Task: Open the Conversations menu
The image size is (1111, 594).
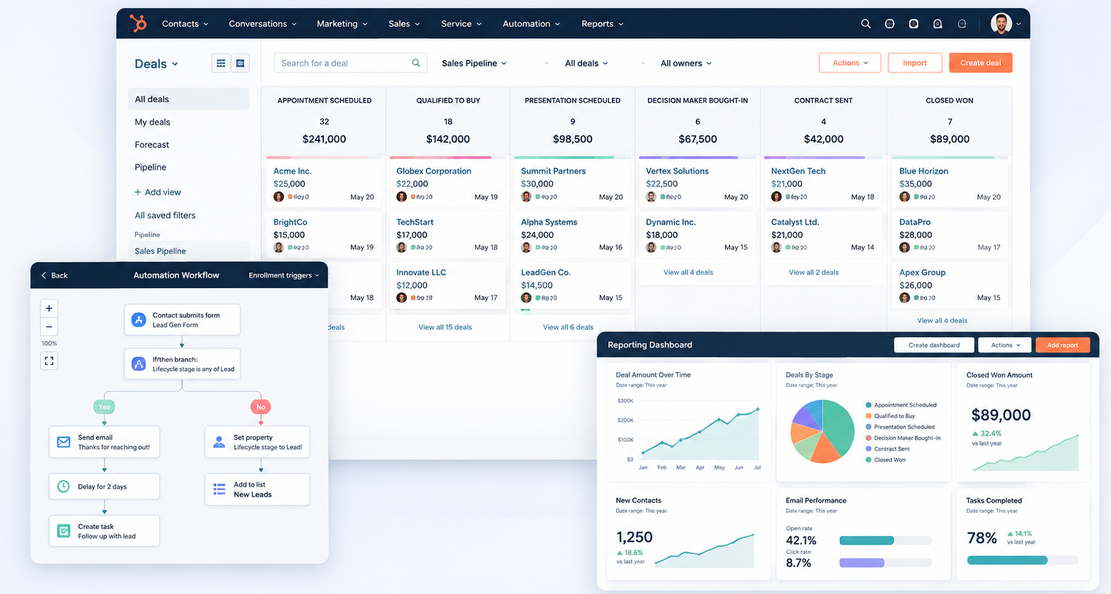Action: [262, 23]
